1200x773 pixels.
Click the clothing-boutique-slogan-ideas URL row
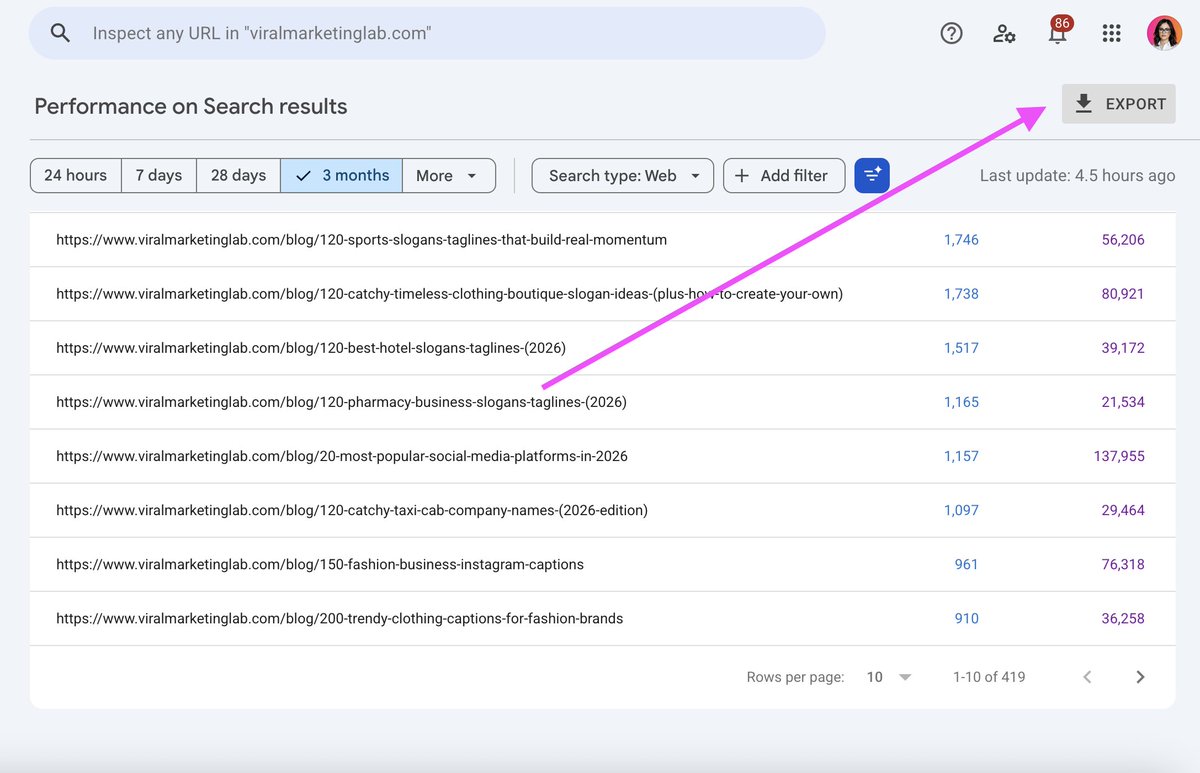click(603, 294)
